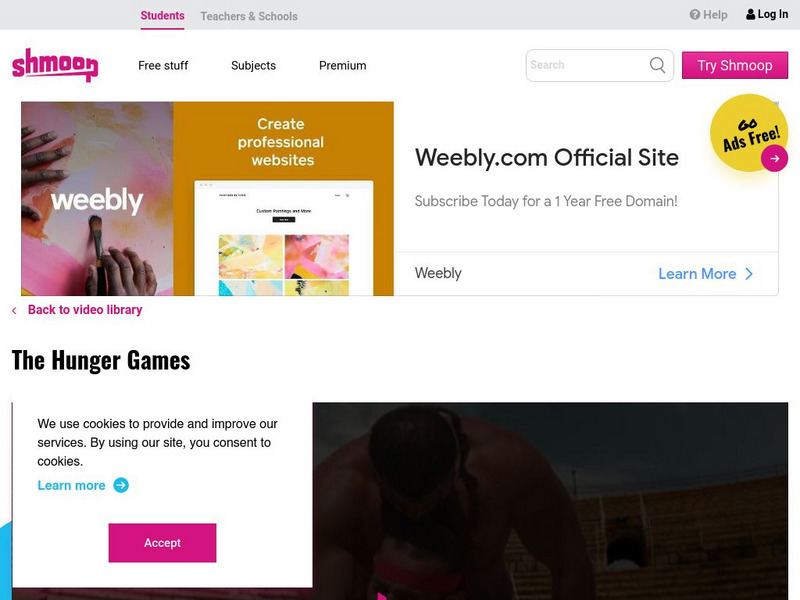This screenshot has width=800, height=600.
Task: Click the Weebly ad image
Action: coord(207,198)
